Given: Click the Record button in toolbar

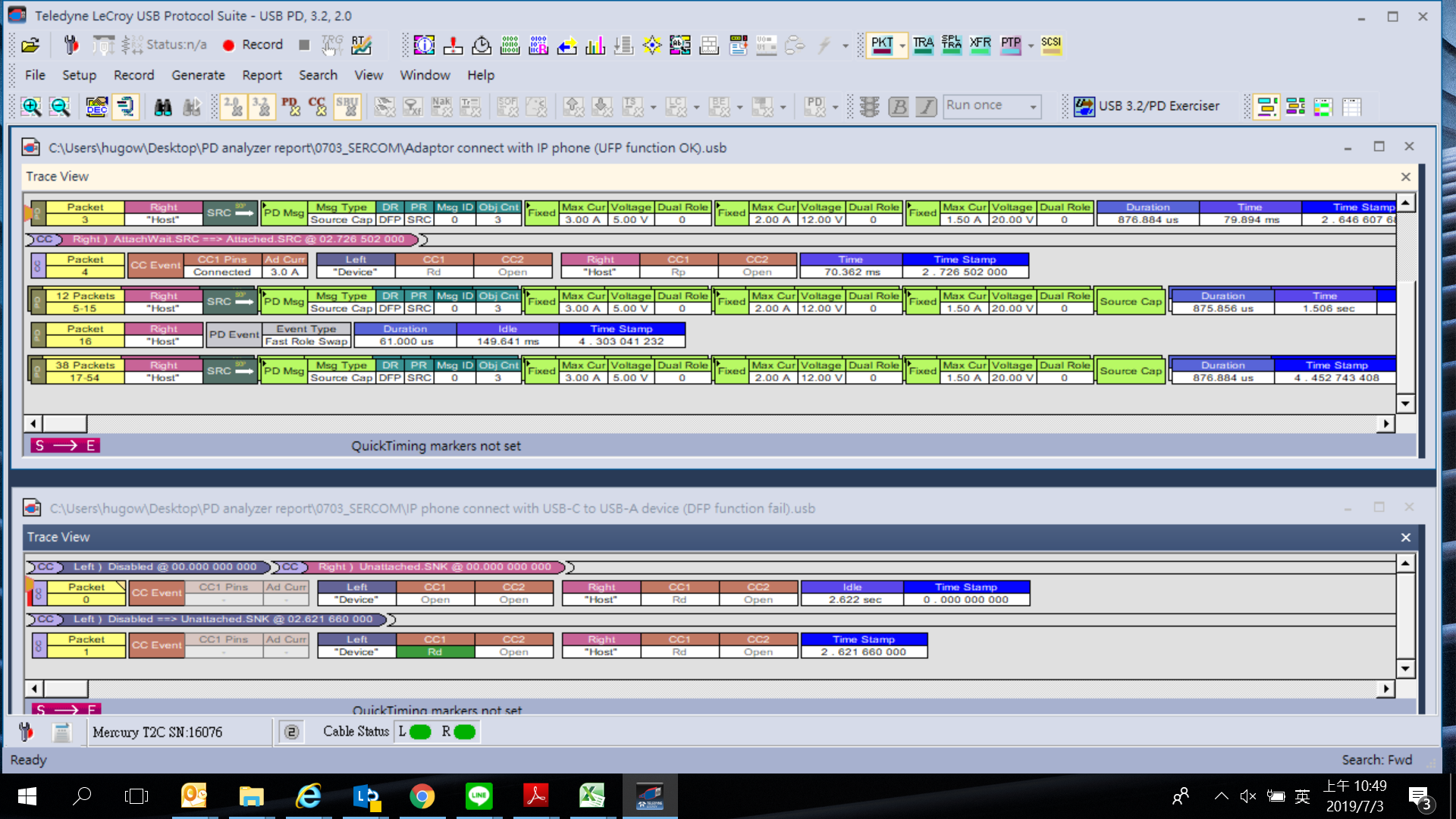Looking at the screenshot, I should (253, 45).
